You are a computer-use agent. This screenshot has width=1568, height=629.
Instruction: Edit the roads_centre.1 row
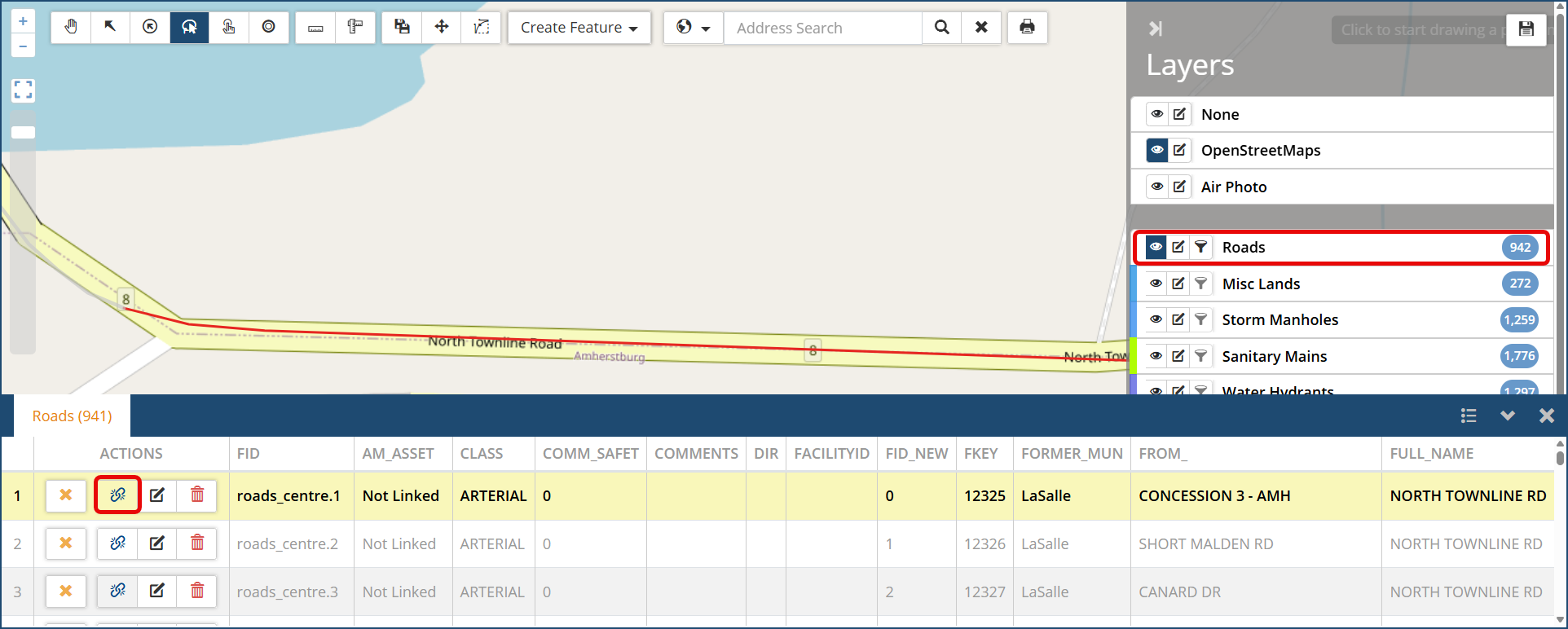(x=157, y=495)
